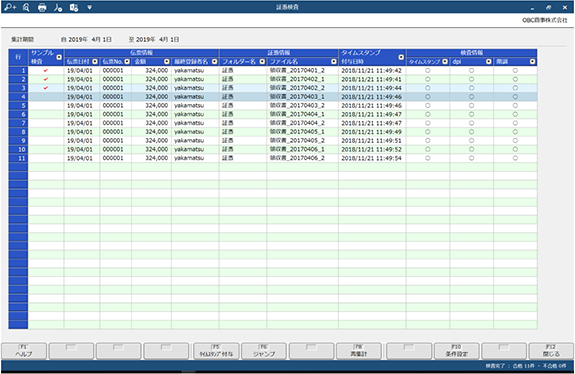This screenshot has height=374, width=575.
Task: Open the フォルダー名 column filter dropdown
Action: (x=262, y=62)
